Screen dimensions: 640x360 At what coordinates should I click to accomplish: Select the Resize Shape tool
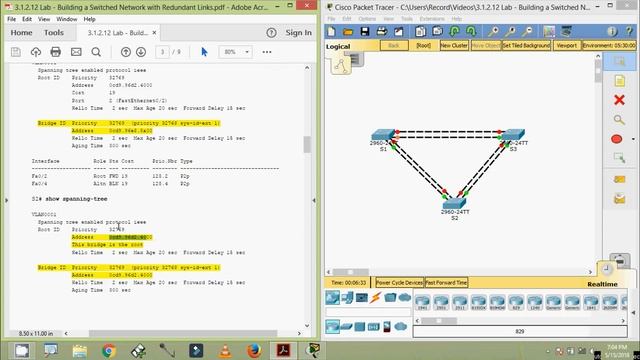pos(619,158)
